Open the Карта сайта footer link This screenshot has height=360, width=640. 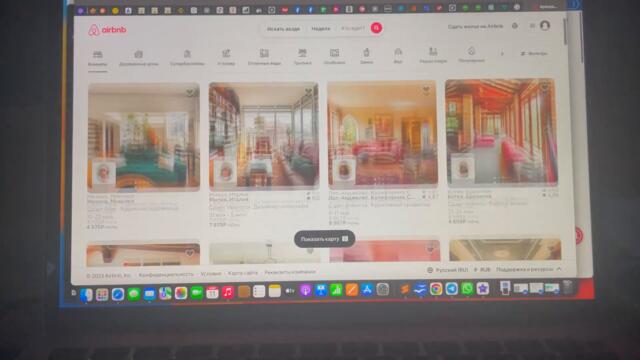tap(243, 273)
